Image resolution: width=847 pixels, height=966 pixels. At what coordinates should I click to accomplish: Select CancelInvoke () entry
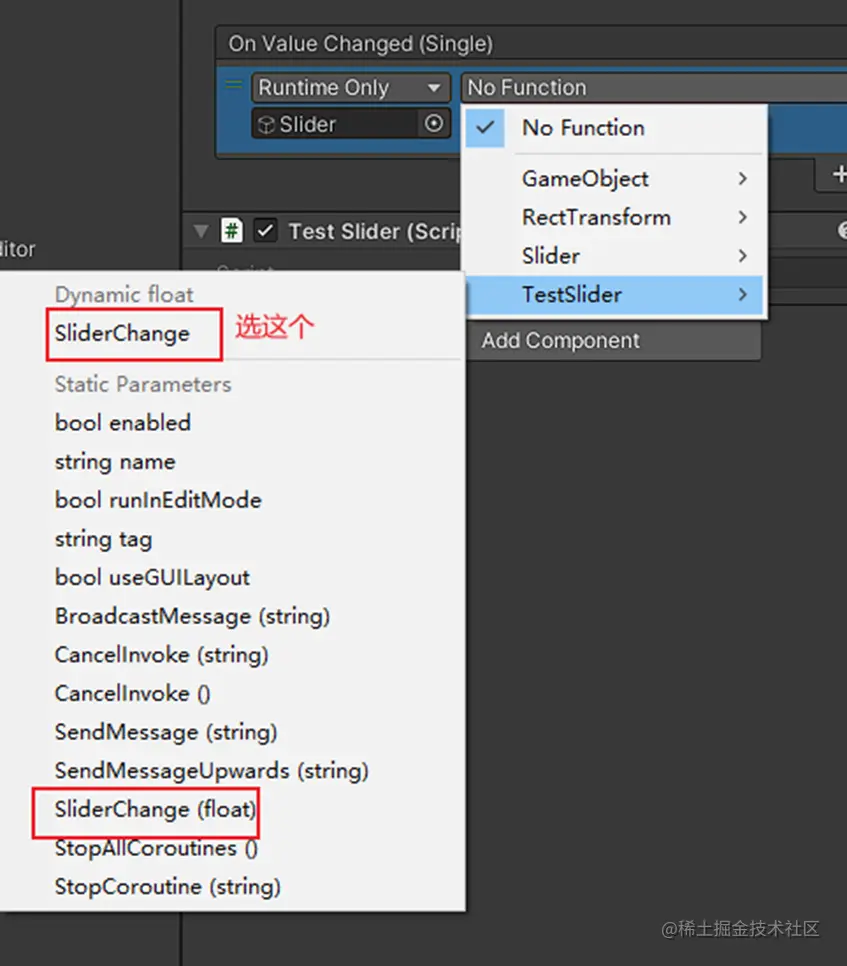coord(132,694)
